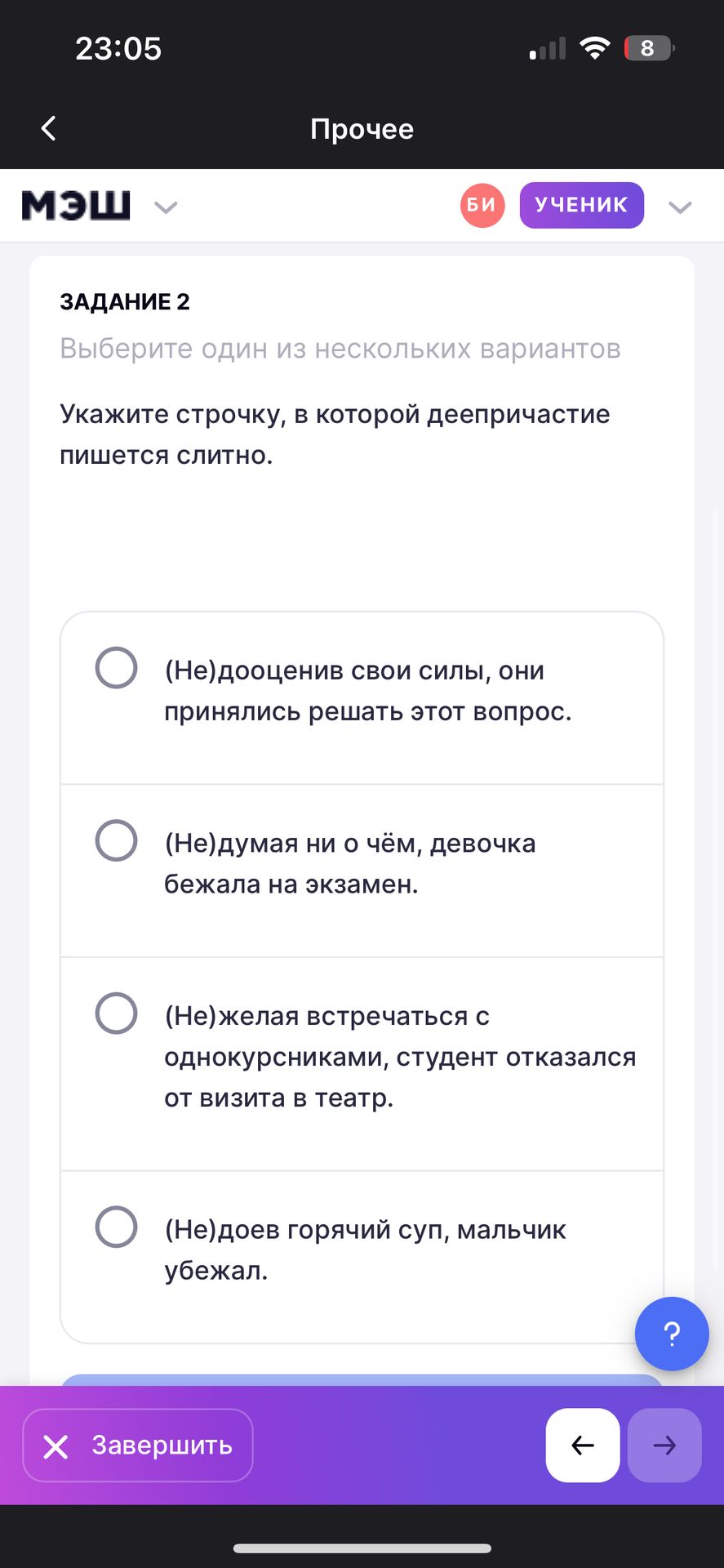Tap the ЗАДАНИЕ 2 heading

[125, 302]
